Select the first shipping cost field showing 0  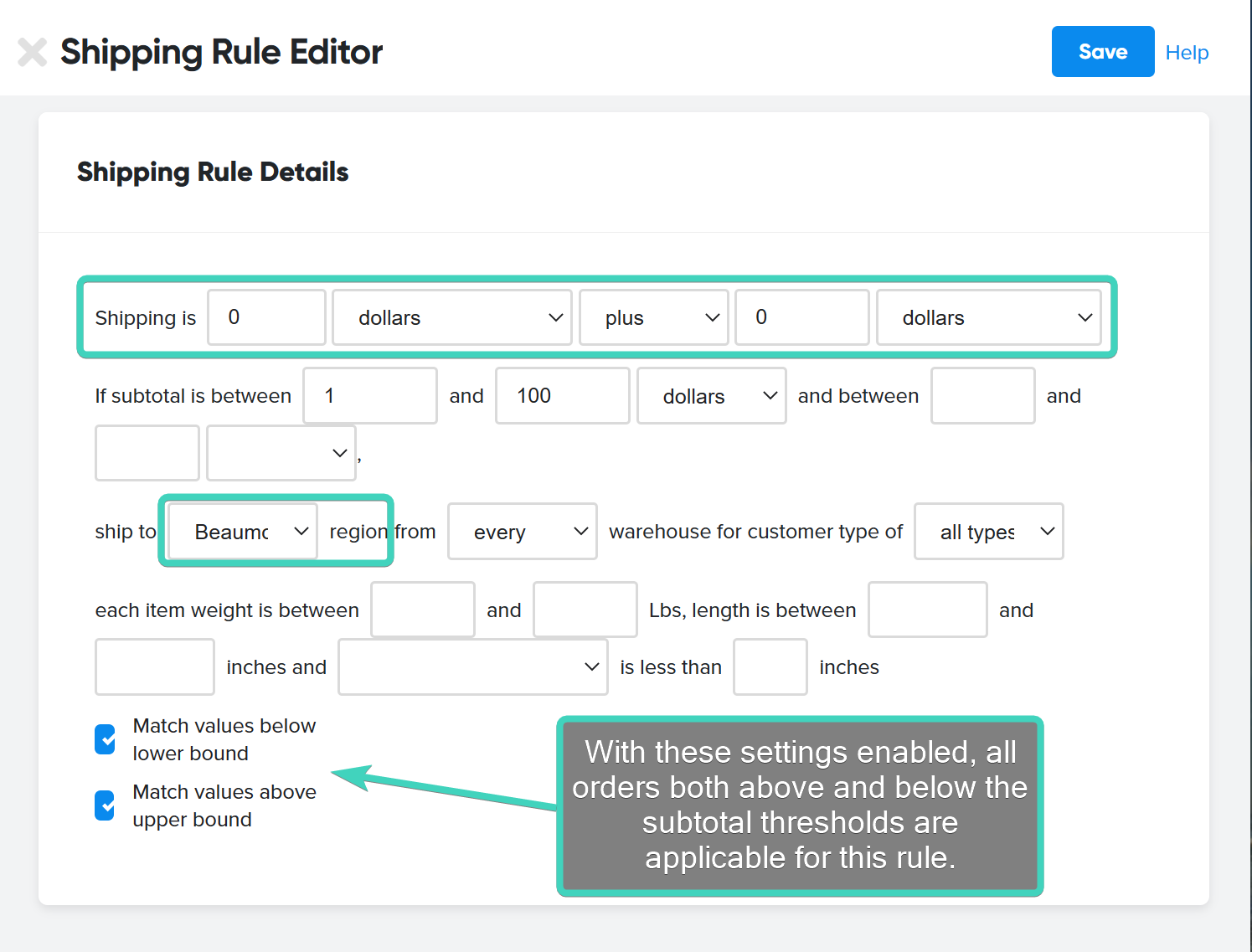266,317
